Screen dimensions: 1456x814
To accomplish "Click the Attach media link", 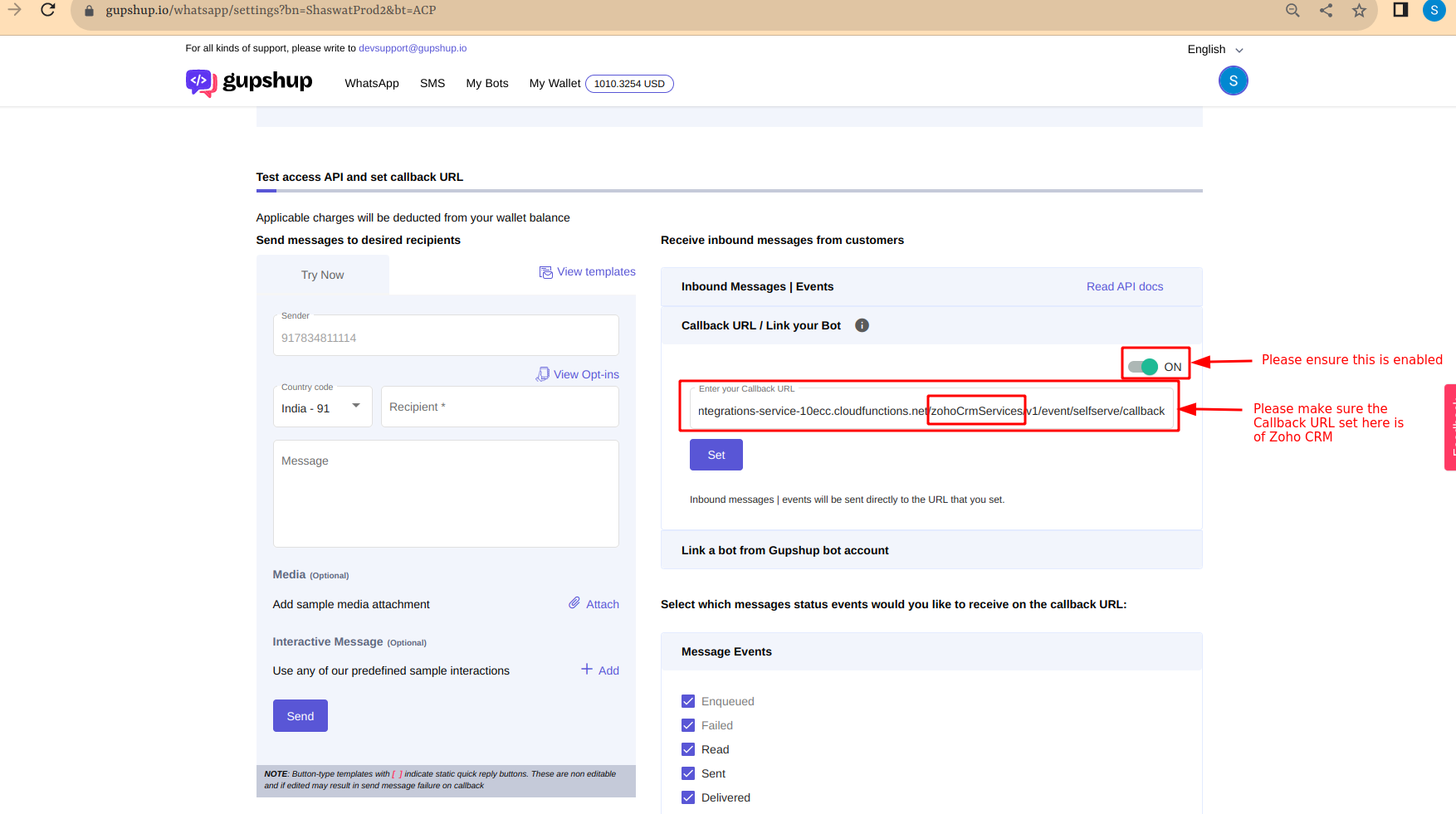I will (603, 604).
